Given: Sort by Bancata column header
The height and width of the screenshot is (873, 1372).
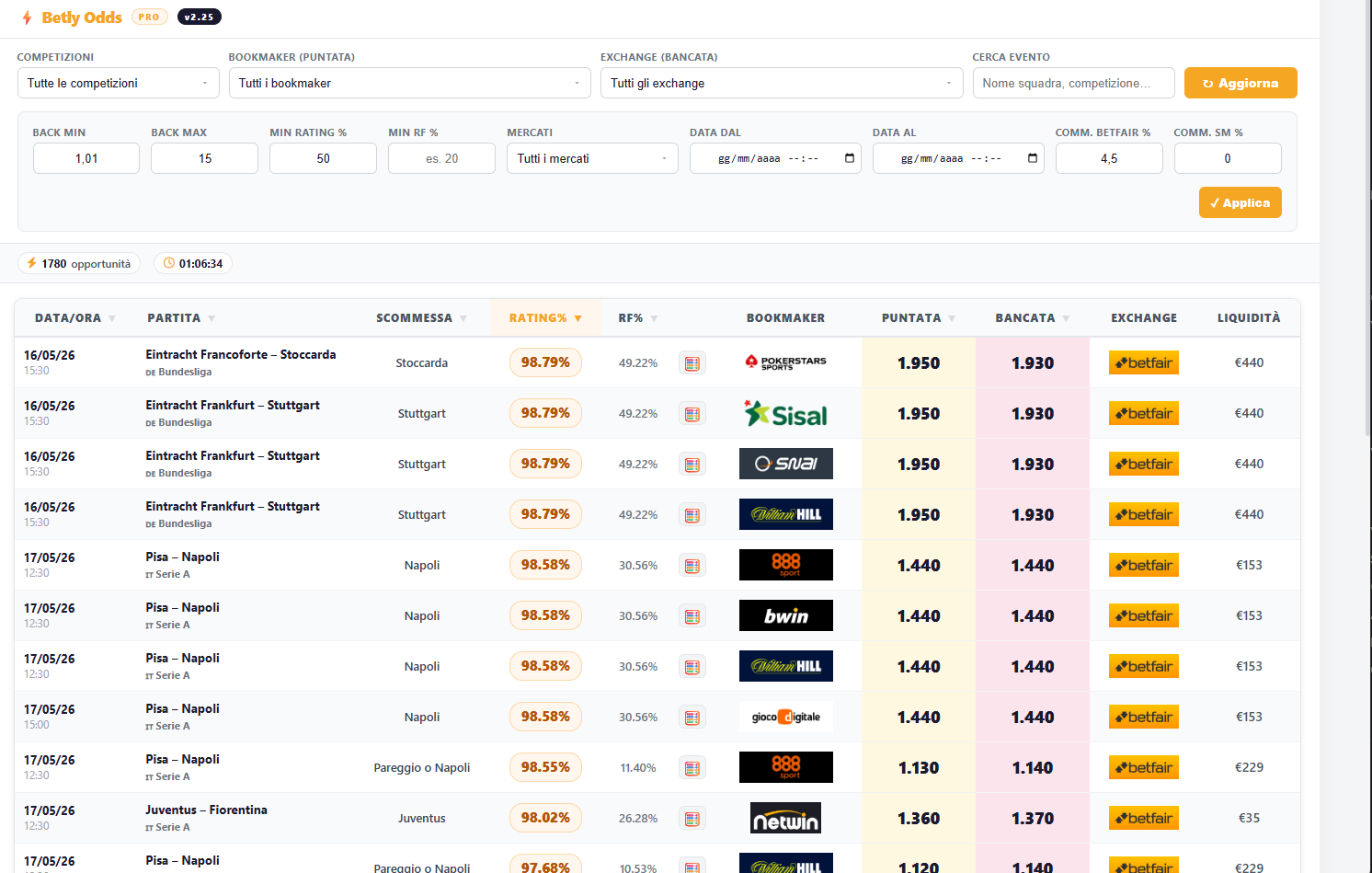Looking at the screenshot, I should tap(1033, 318).
